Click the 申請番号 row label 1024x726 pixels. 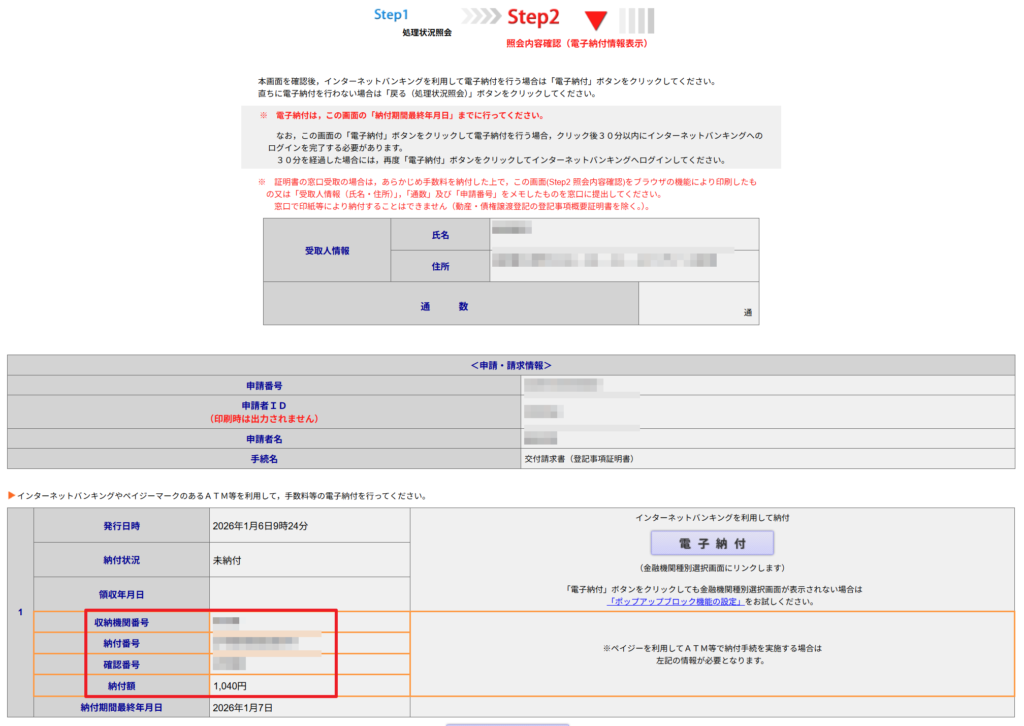(x=264, y=385)
